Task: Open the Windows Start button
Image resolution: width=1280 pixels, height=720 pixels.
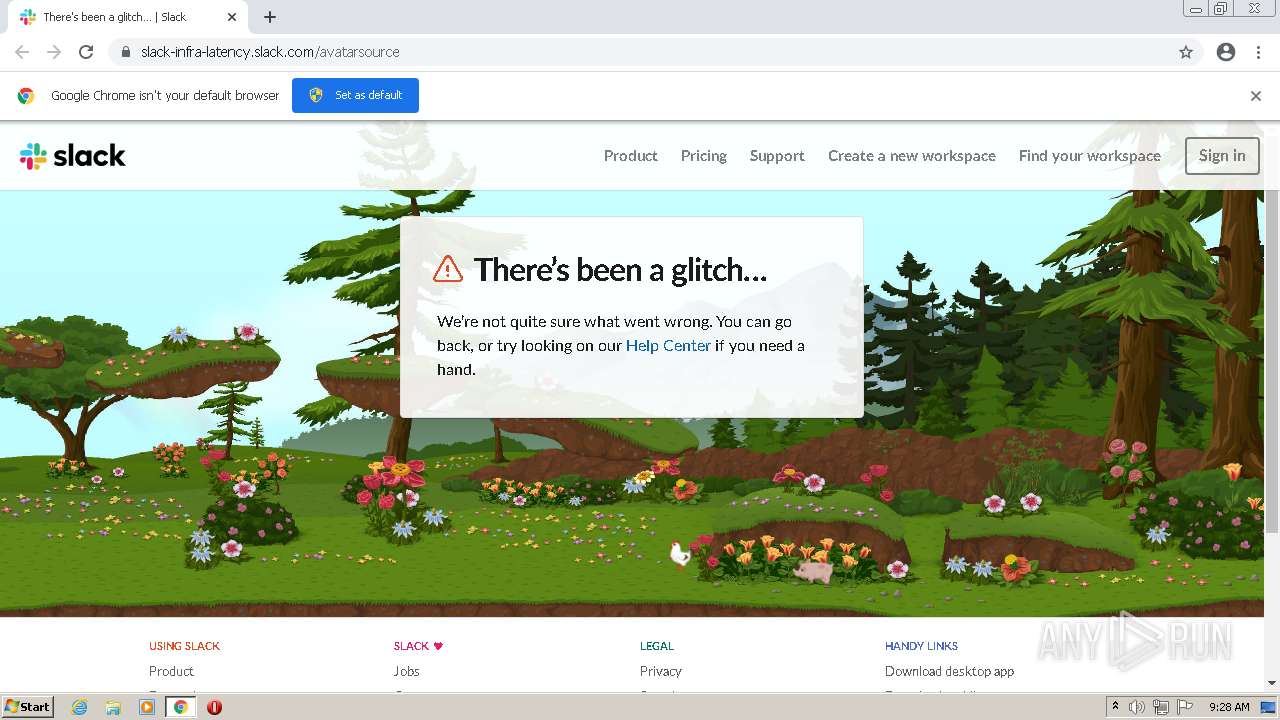Action: point(28,706)
